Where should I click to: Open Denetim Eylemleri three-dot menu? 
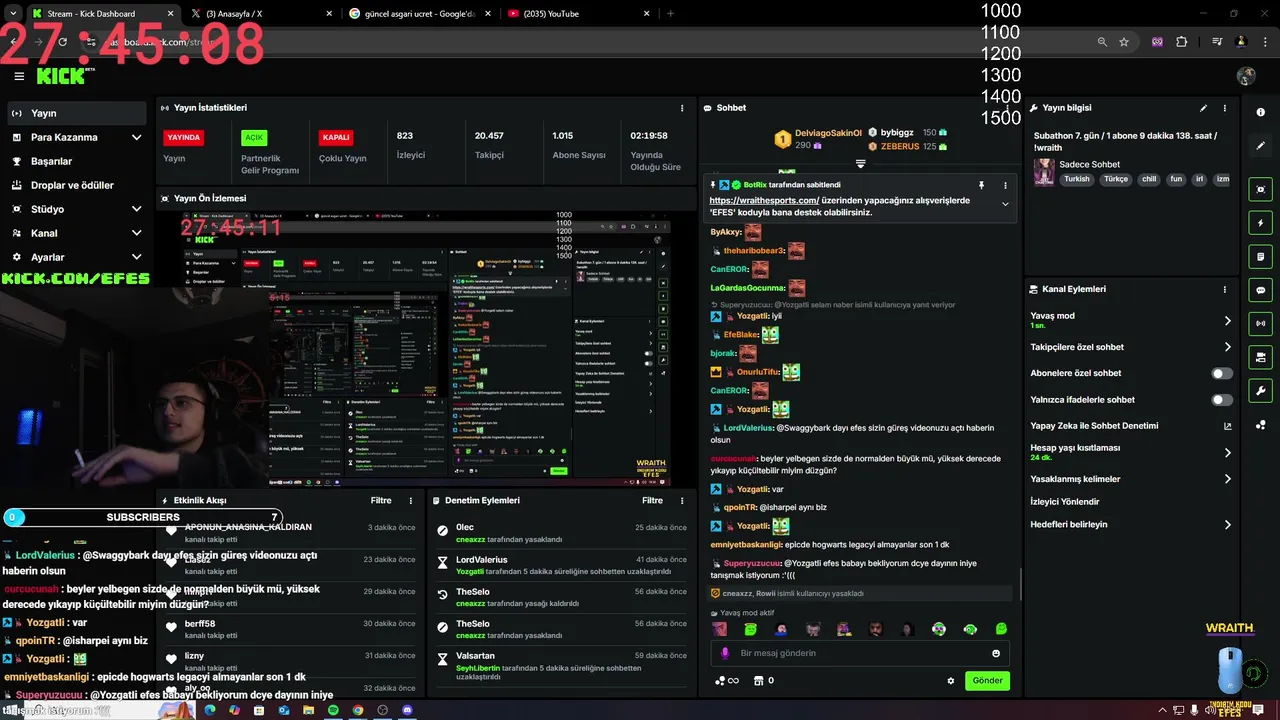pos(683,501)
